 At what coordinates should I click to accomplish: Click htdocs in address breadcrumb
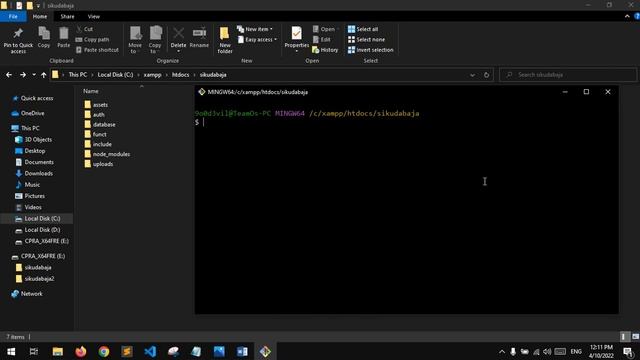click(x=180, y=75)
